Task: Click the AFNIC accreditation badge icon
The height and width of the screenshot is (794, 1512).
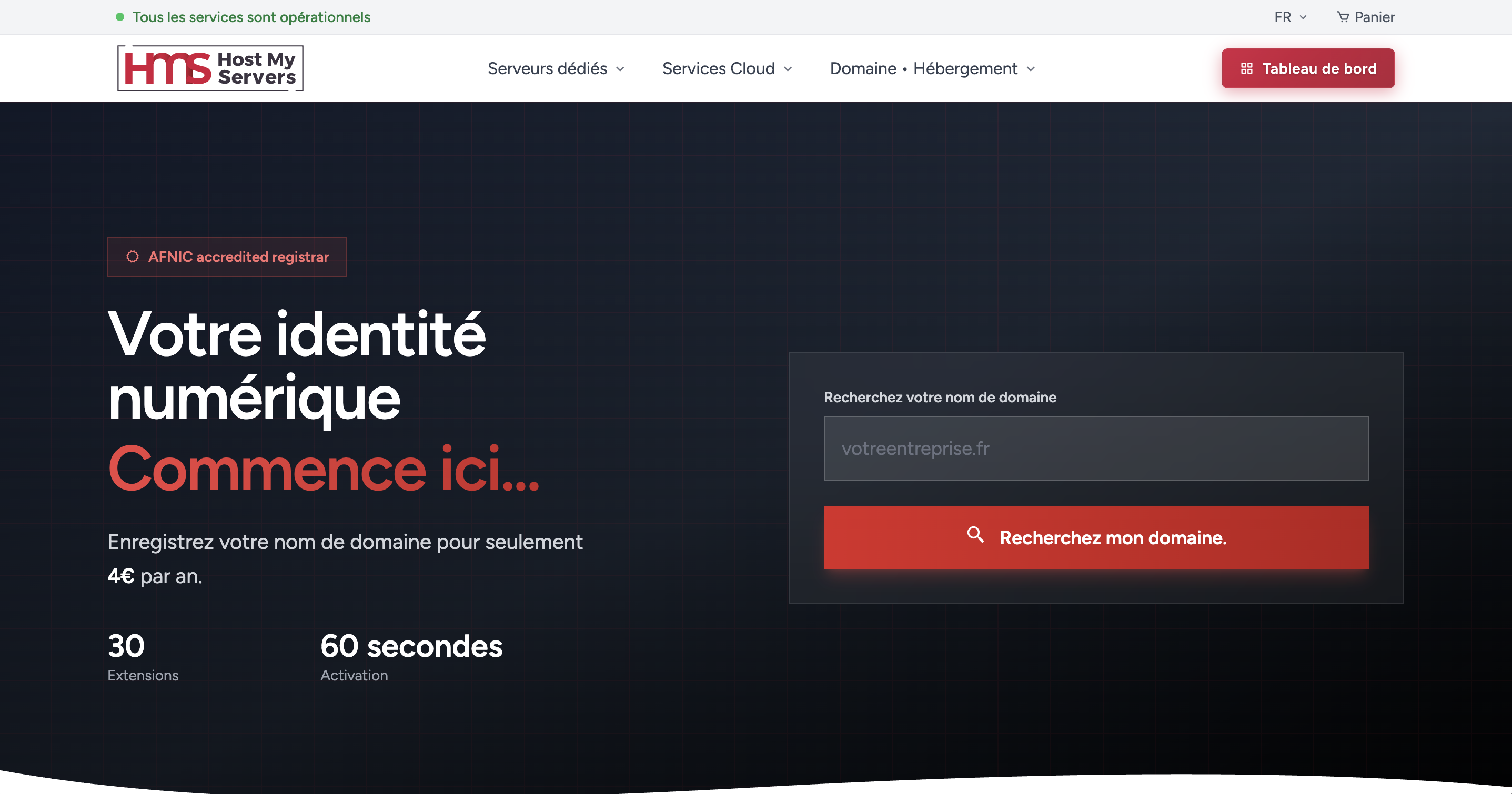Action: [x=133, y=257]
